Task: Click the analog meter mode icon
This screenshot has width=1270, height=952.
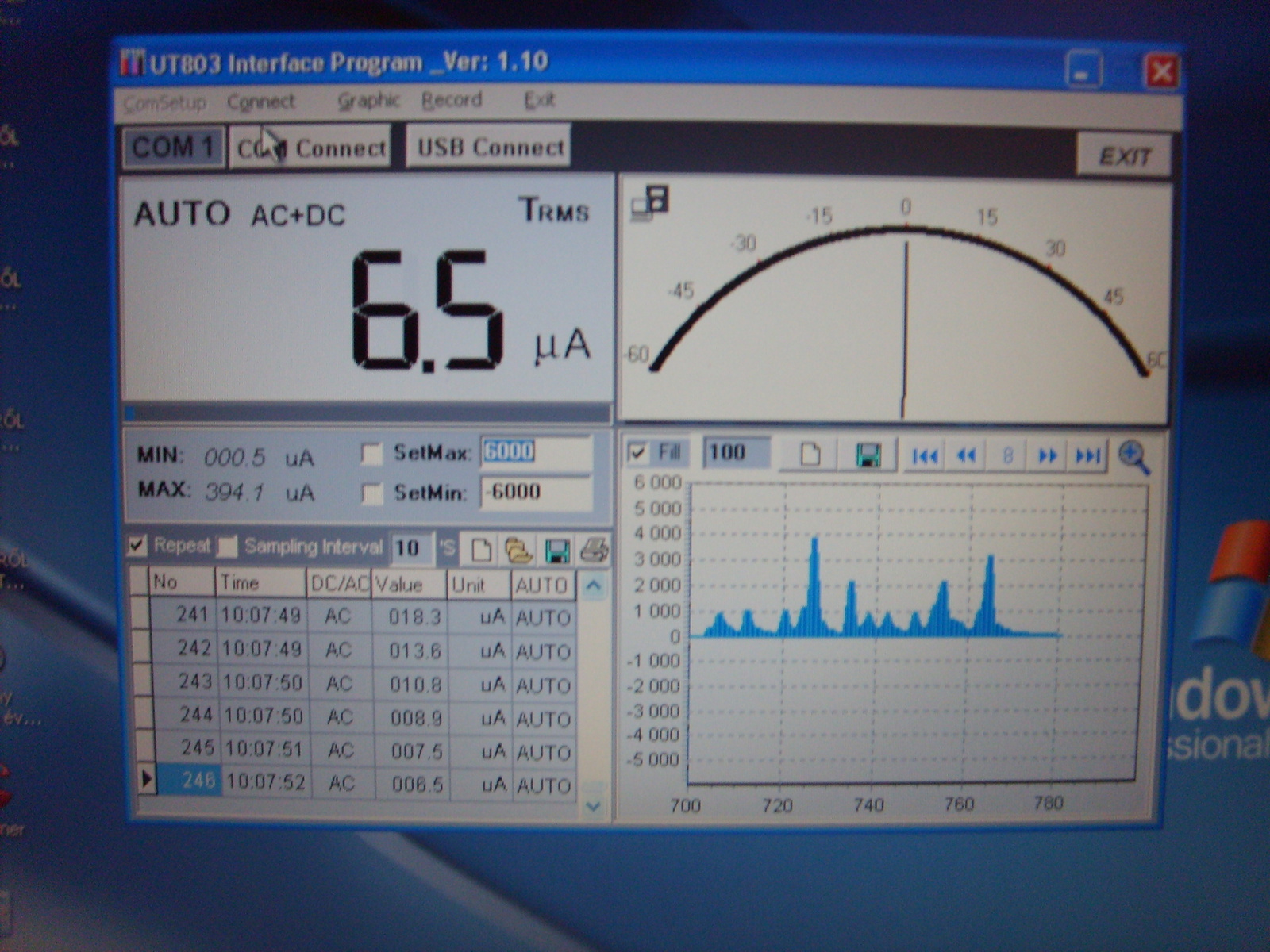Action: tap(651, 203)
